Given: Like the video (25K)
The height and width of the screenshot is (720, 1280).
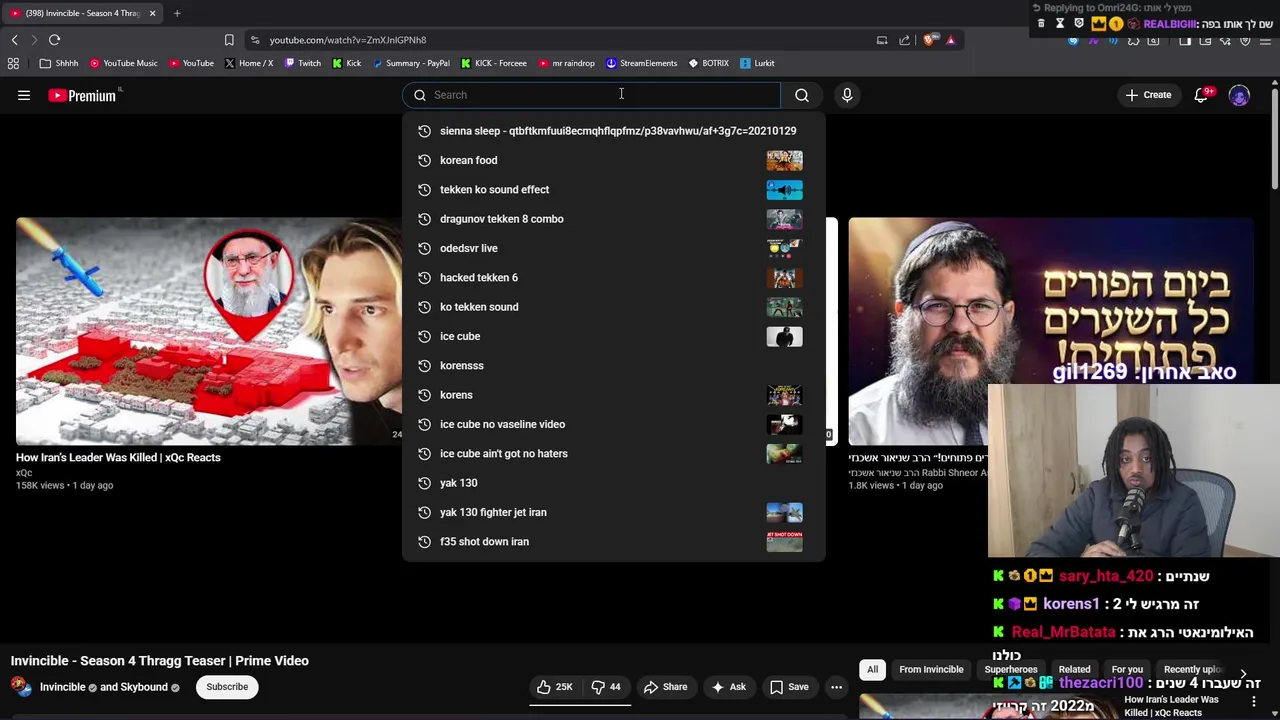Looking at the screenshot, I should (x=554, y=687).
